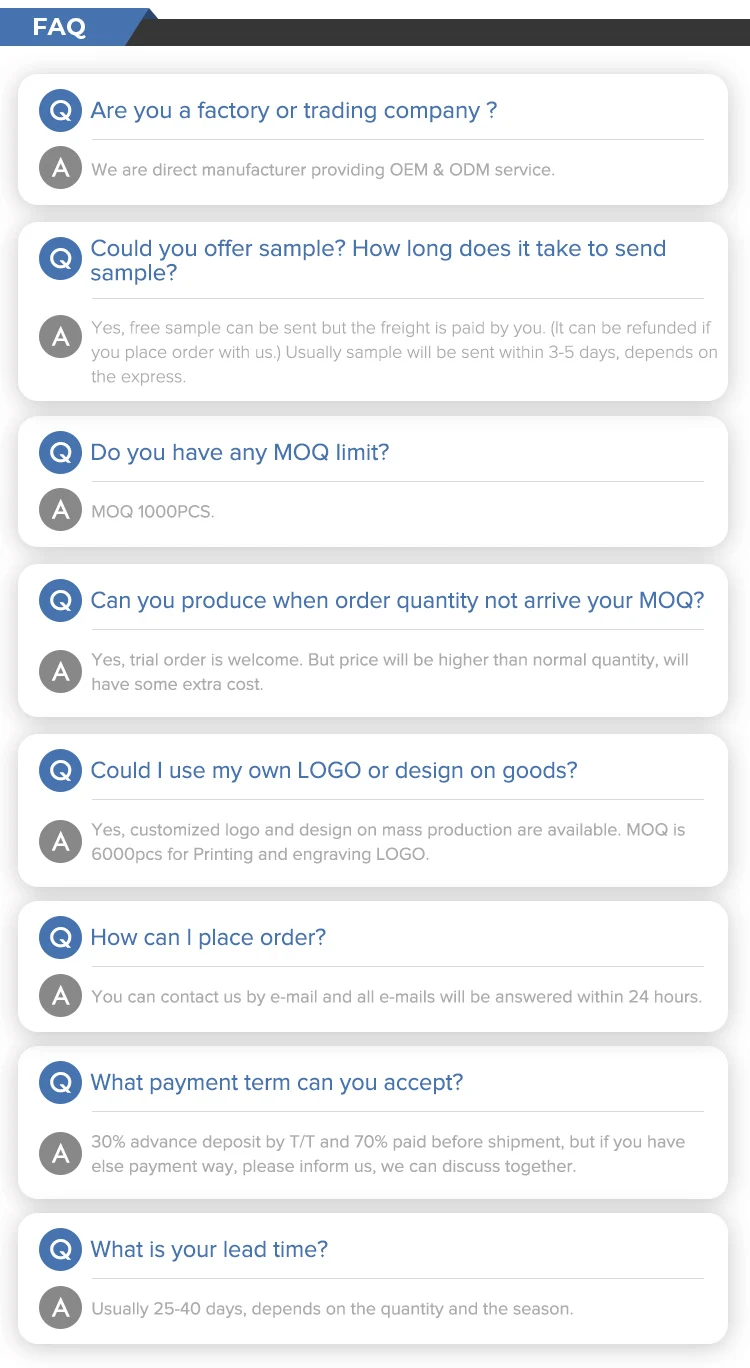
Task: Click the e-mail answered within 24 hours text
Action: click(x=396, y=996)
